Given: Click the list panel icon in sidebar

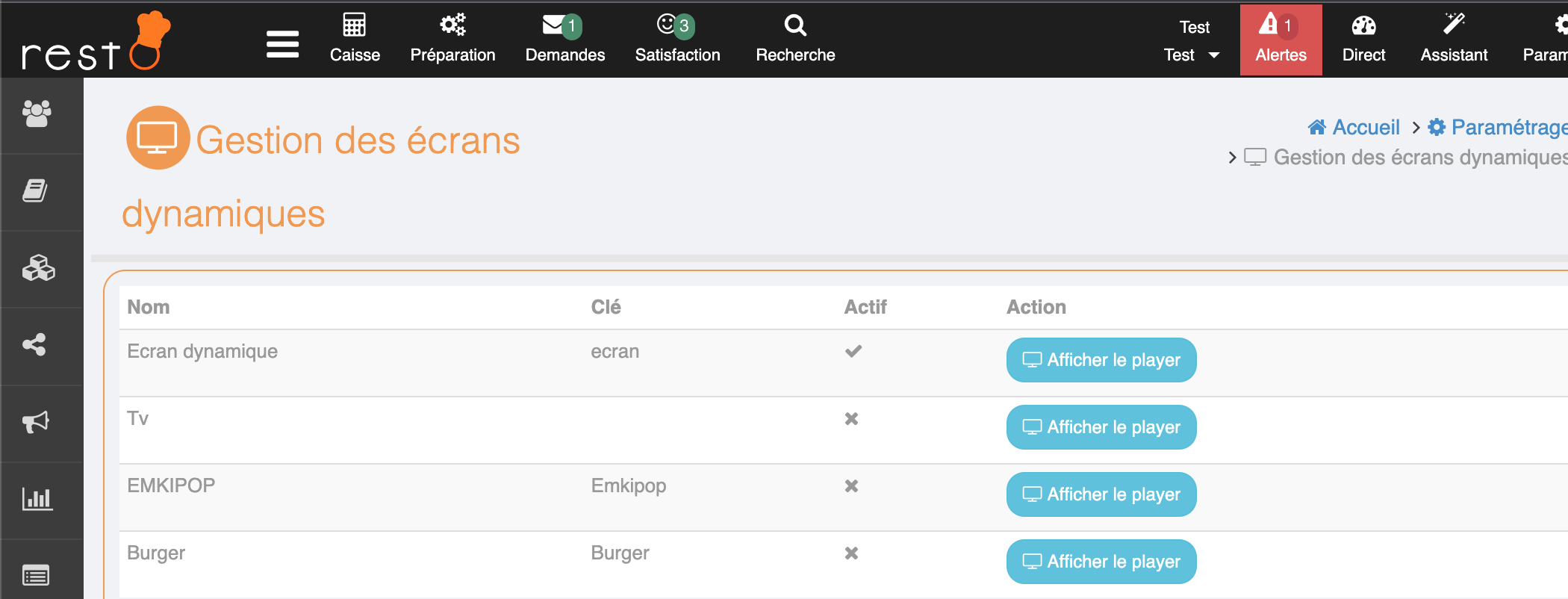Looking at the screenshot, I should pyautogui.click(x=36, y=575).
